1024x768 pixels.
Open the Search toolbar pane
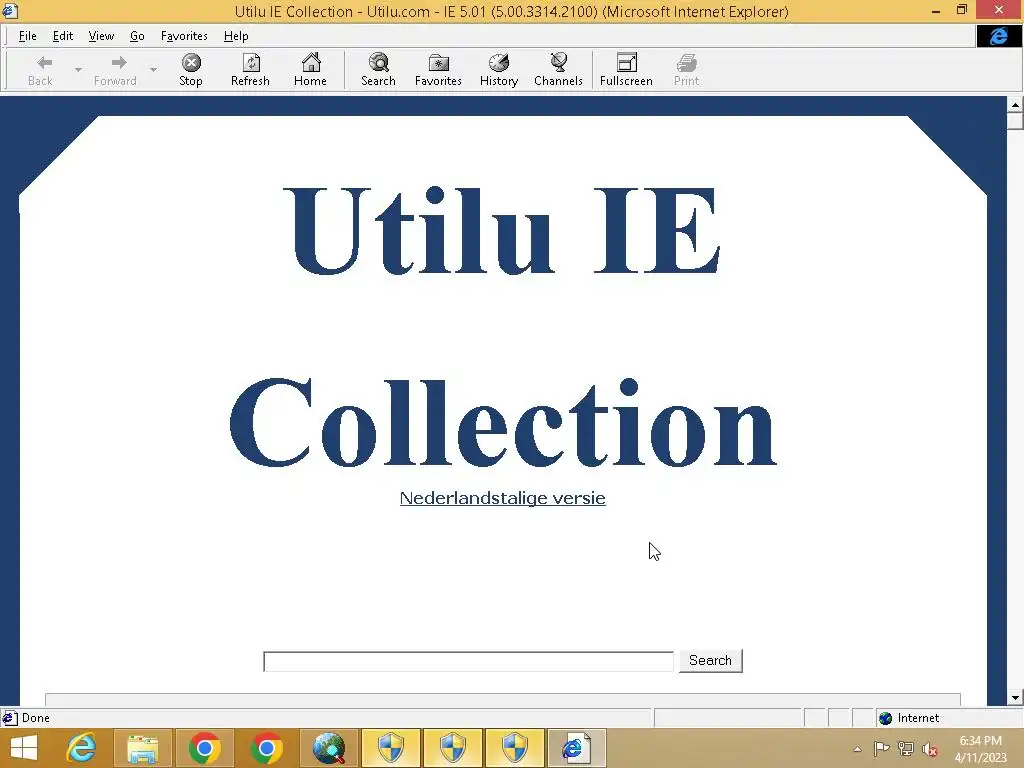coord(378,70)
